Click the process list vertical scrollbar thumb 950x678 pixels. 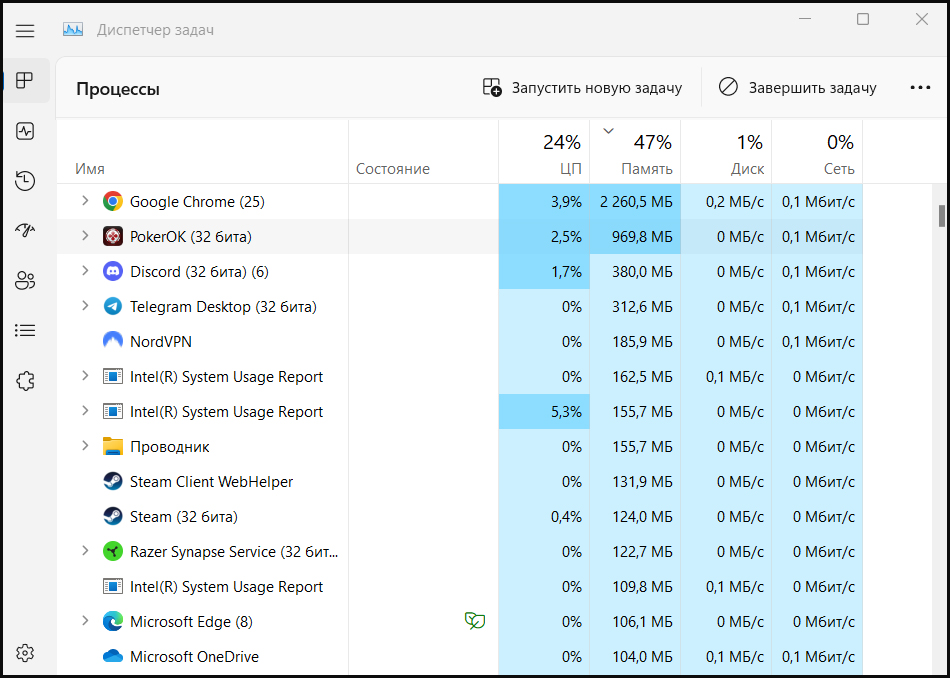(x=942, y=216)
